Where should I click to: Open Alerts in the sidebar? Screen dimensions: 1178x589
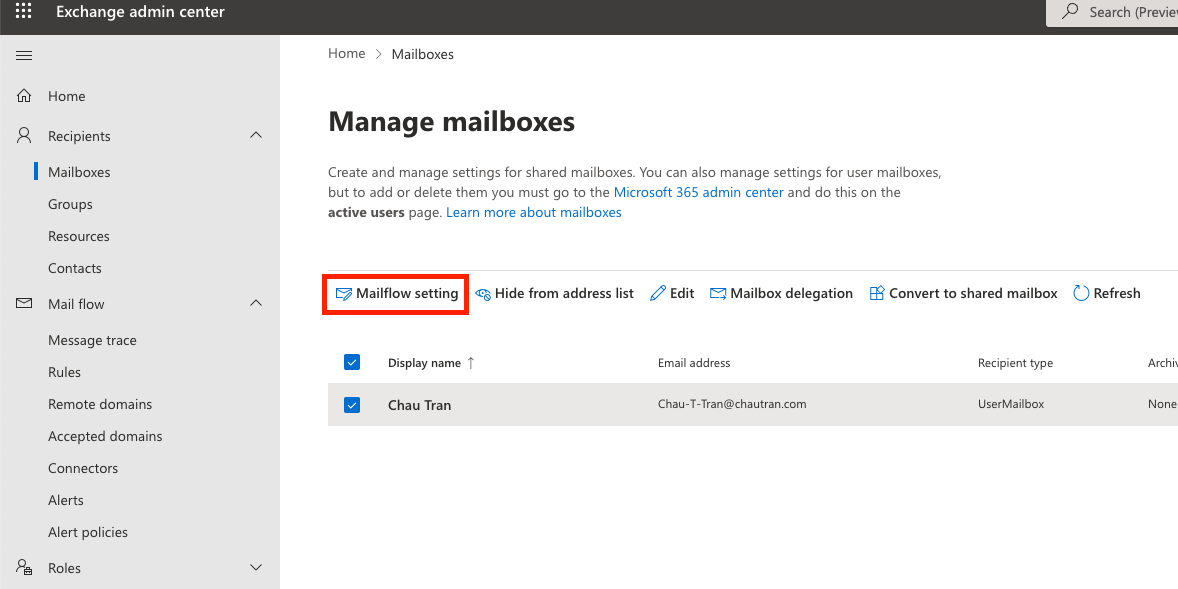click(65, 500)
